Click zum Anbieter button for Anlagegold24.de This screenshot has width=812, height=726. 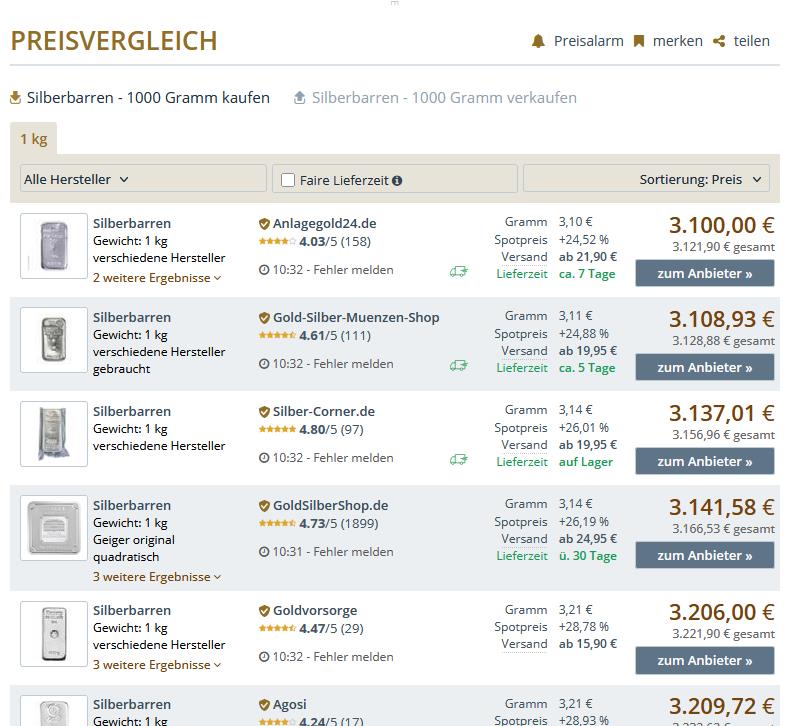point(704,273)
